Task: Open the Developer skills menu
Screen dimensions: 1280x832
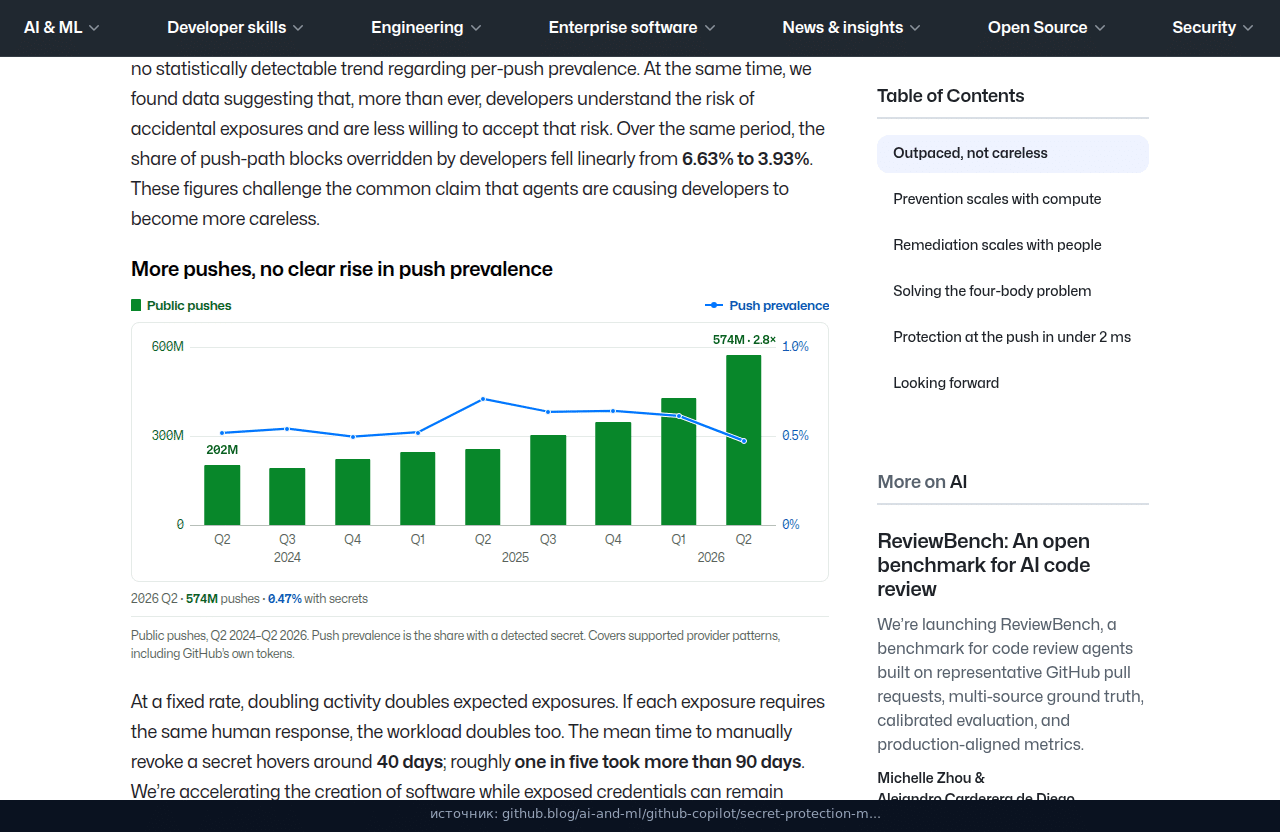Action: click(x=235, y=28)
